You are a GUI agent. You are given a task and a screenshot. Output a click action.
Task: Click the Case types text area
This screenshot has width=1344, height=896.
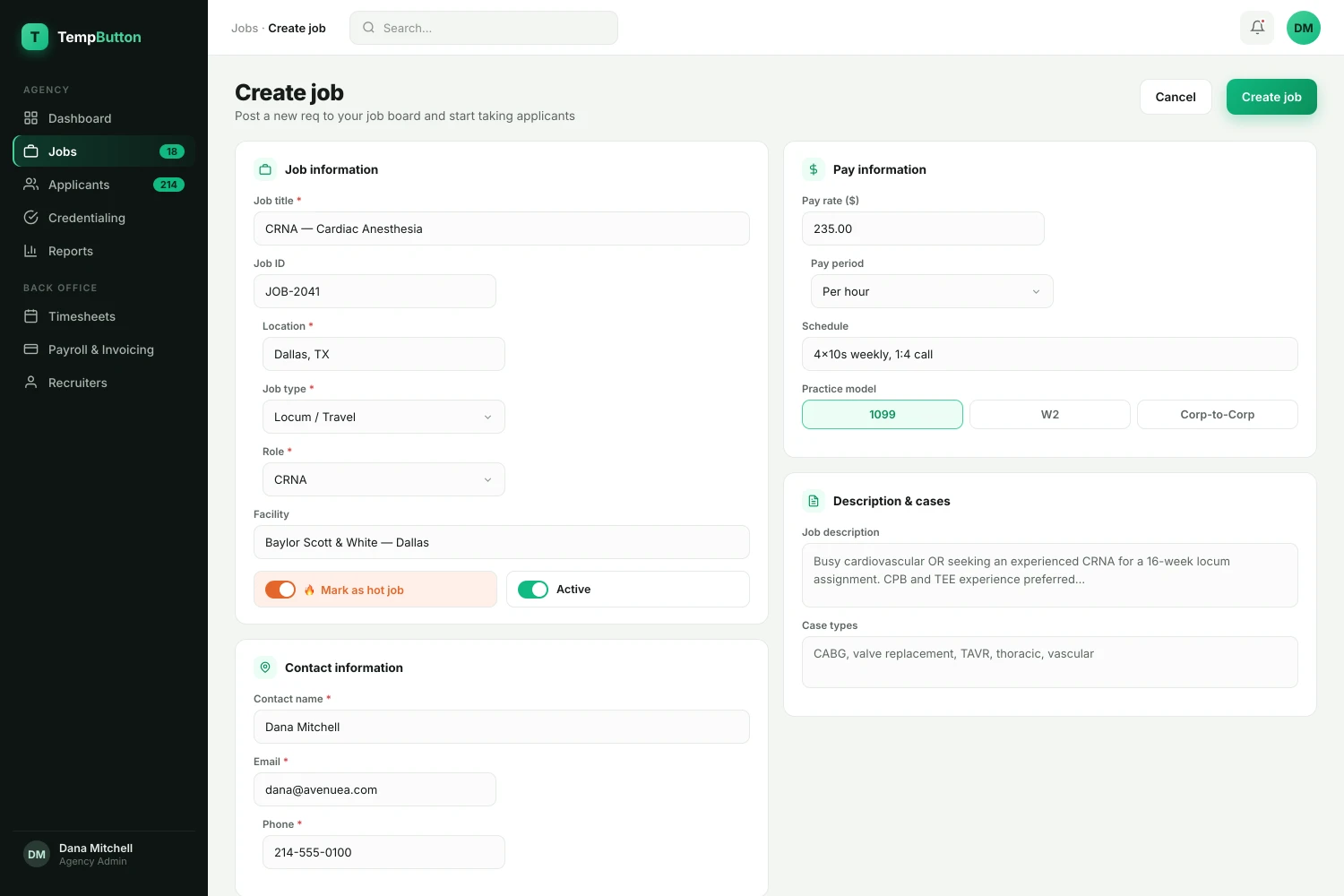pyautogui.click(x=1050, y=662)
